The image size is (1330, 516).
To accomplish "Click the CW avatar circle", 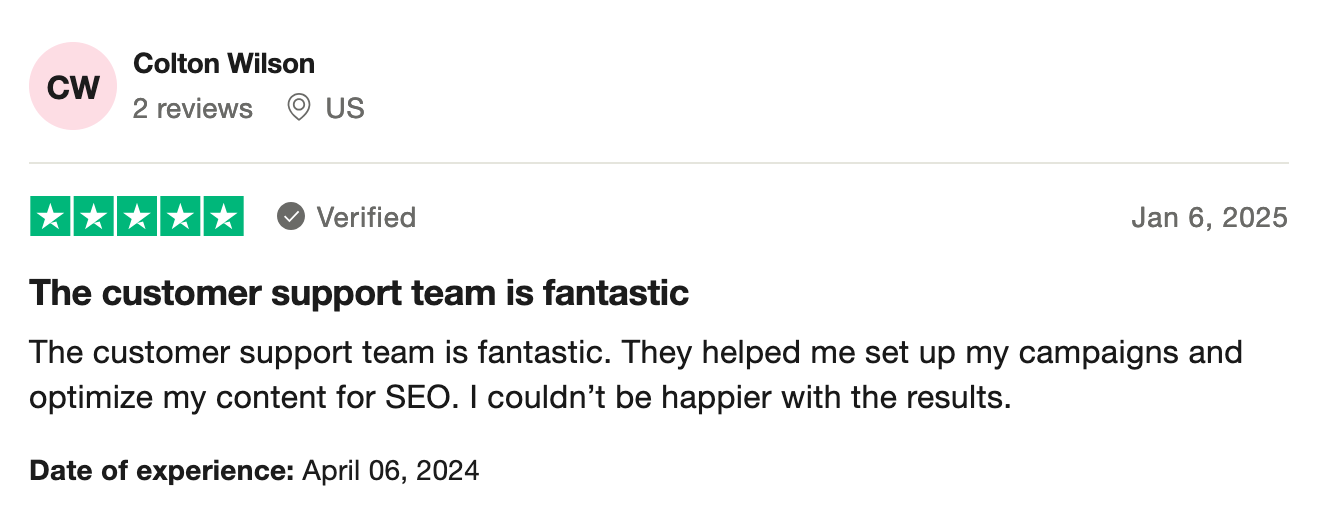I will pos(73,87).
